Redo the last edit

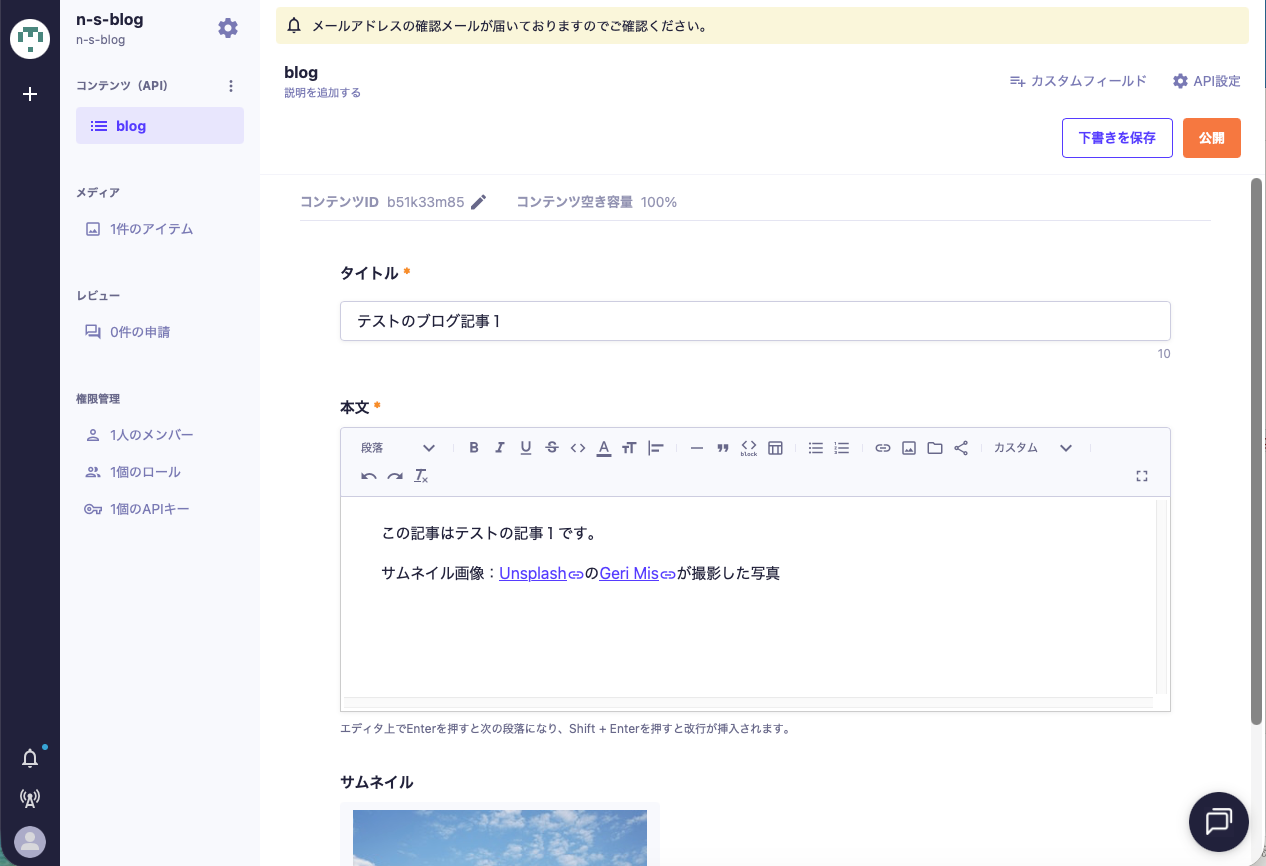pyautogui.click(x=395, y=476)
